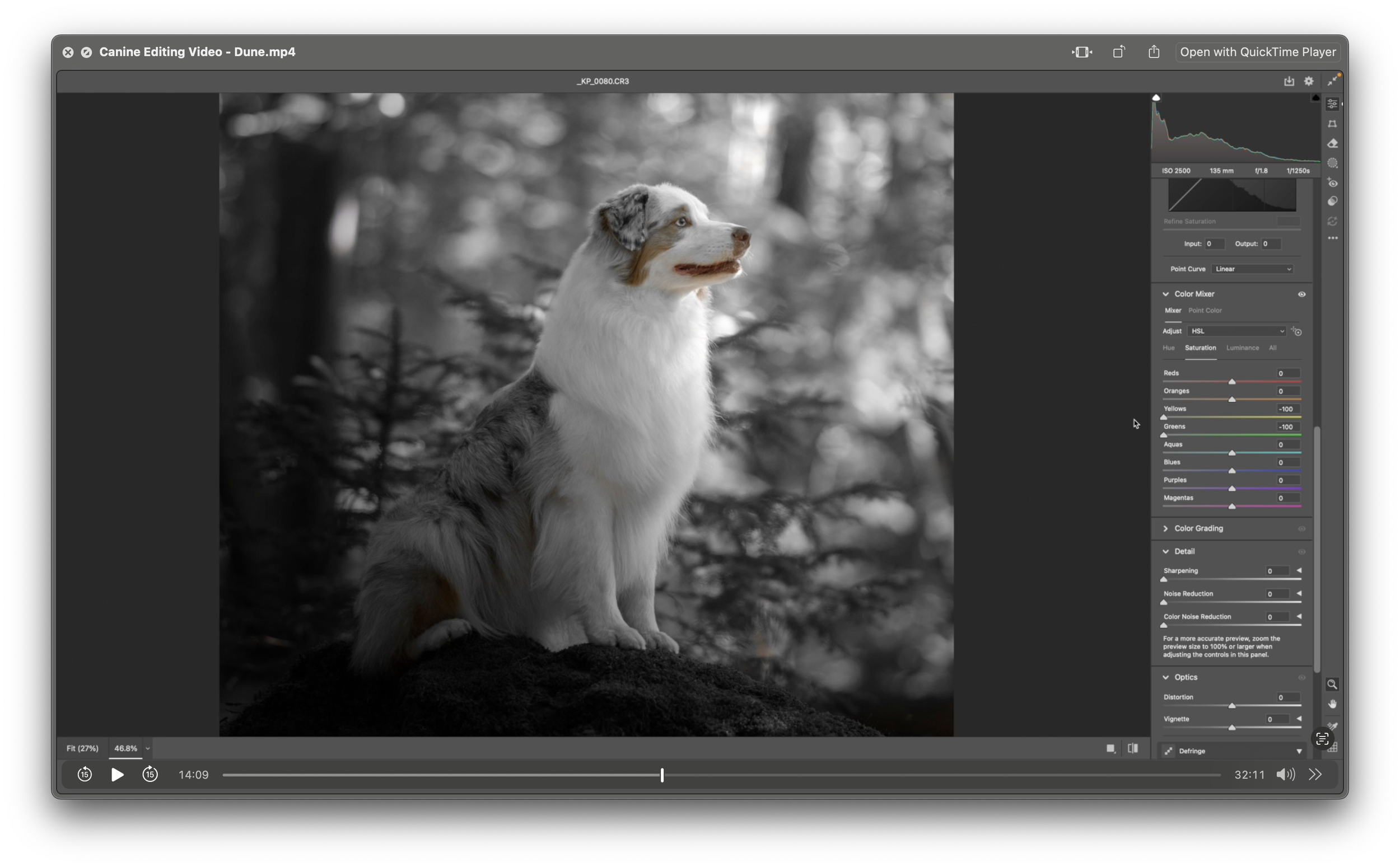
Task: Open the Masking tool circle icon
Action: tap(1332, 163)
